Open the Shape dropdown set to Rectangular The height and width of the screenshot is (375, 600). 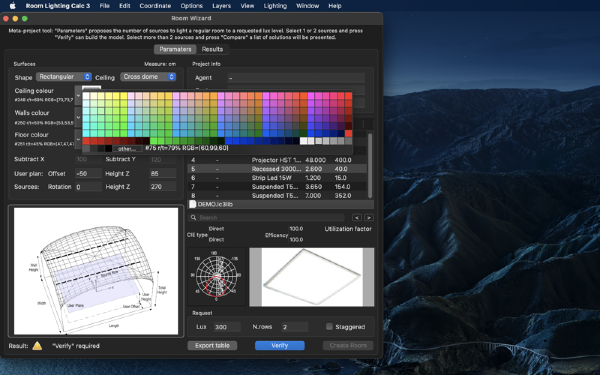click(64, 77)
